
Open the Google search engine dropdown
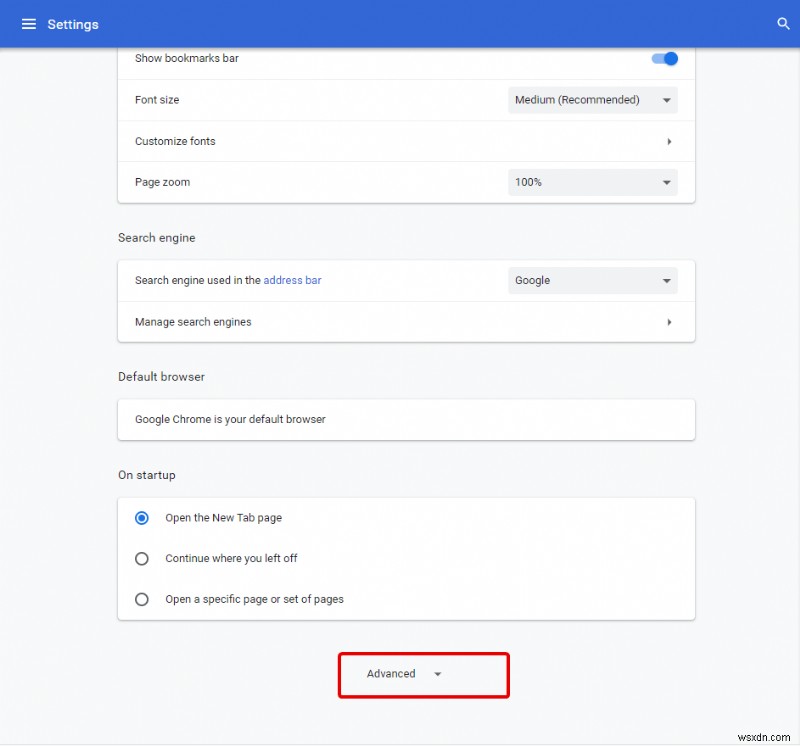pyautogui.click(x=592, y=280)
